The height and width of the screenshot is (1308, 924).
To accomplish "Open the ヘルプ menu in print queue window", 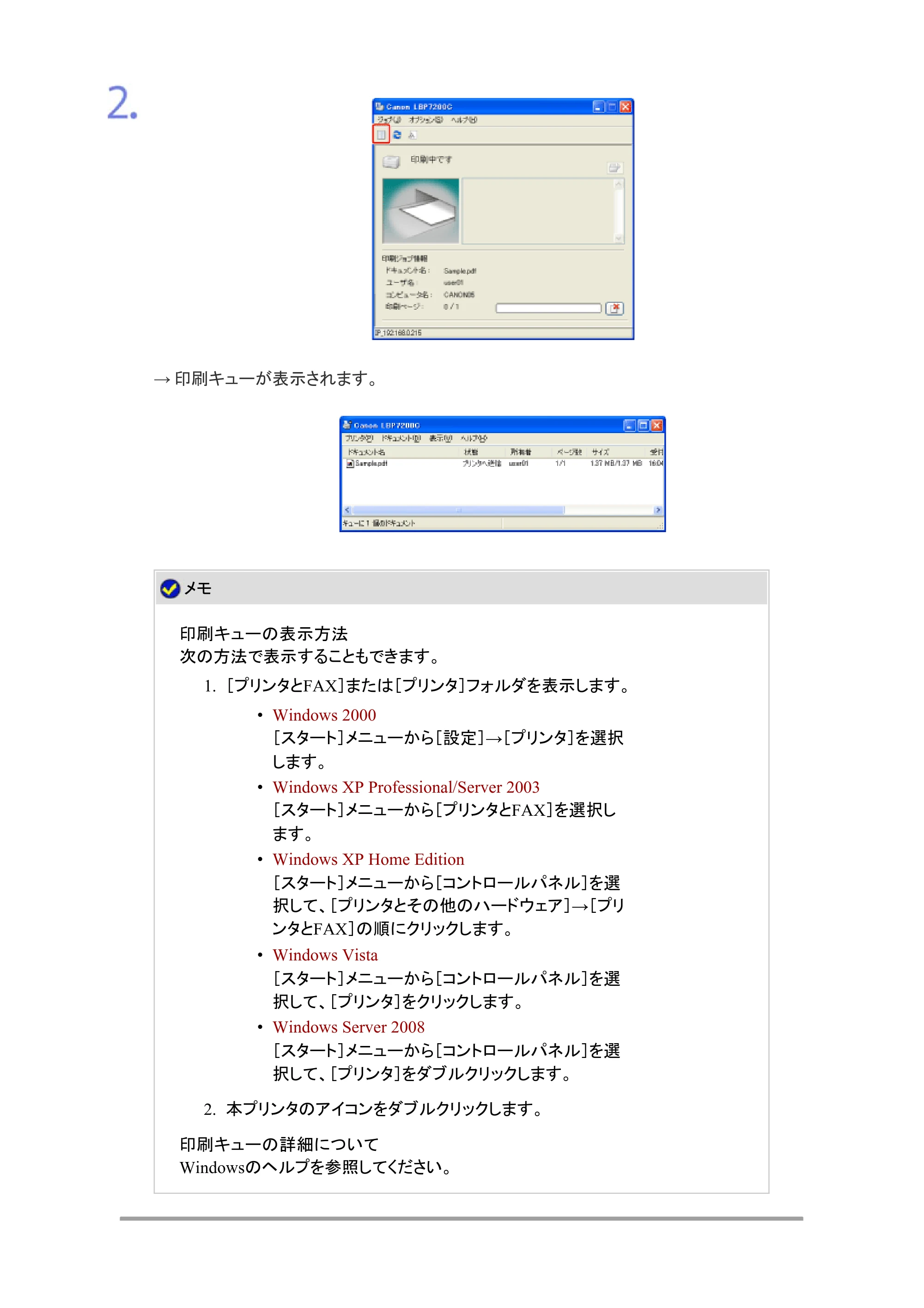I will click(474, 438).
